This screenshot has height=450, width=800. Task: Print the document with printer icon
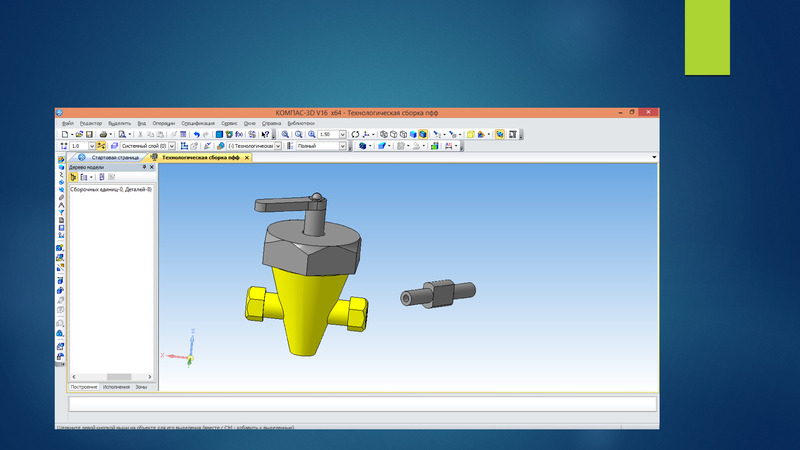pos(103,134)
